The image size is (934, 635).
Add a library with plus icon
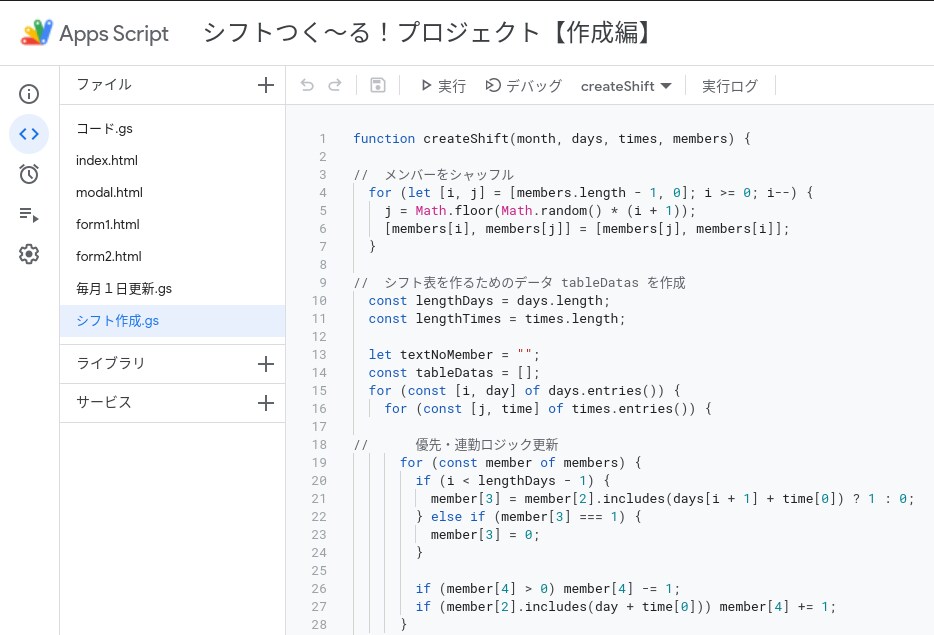266,364
